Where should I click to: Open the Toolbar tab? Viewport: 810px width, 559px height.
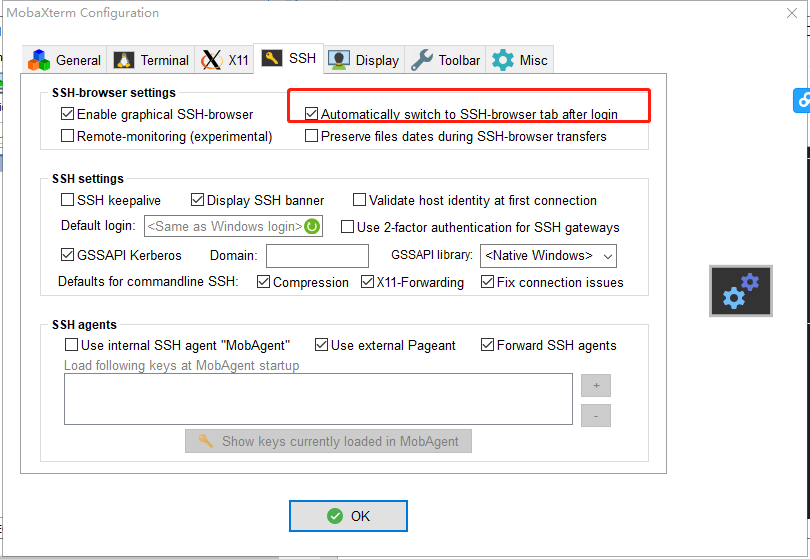click(445, 60)
